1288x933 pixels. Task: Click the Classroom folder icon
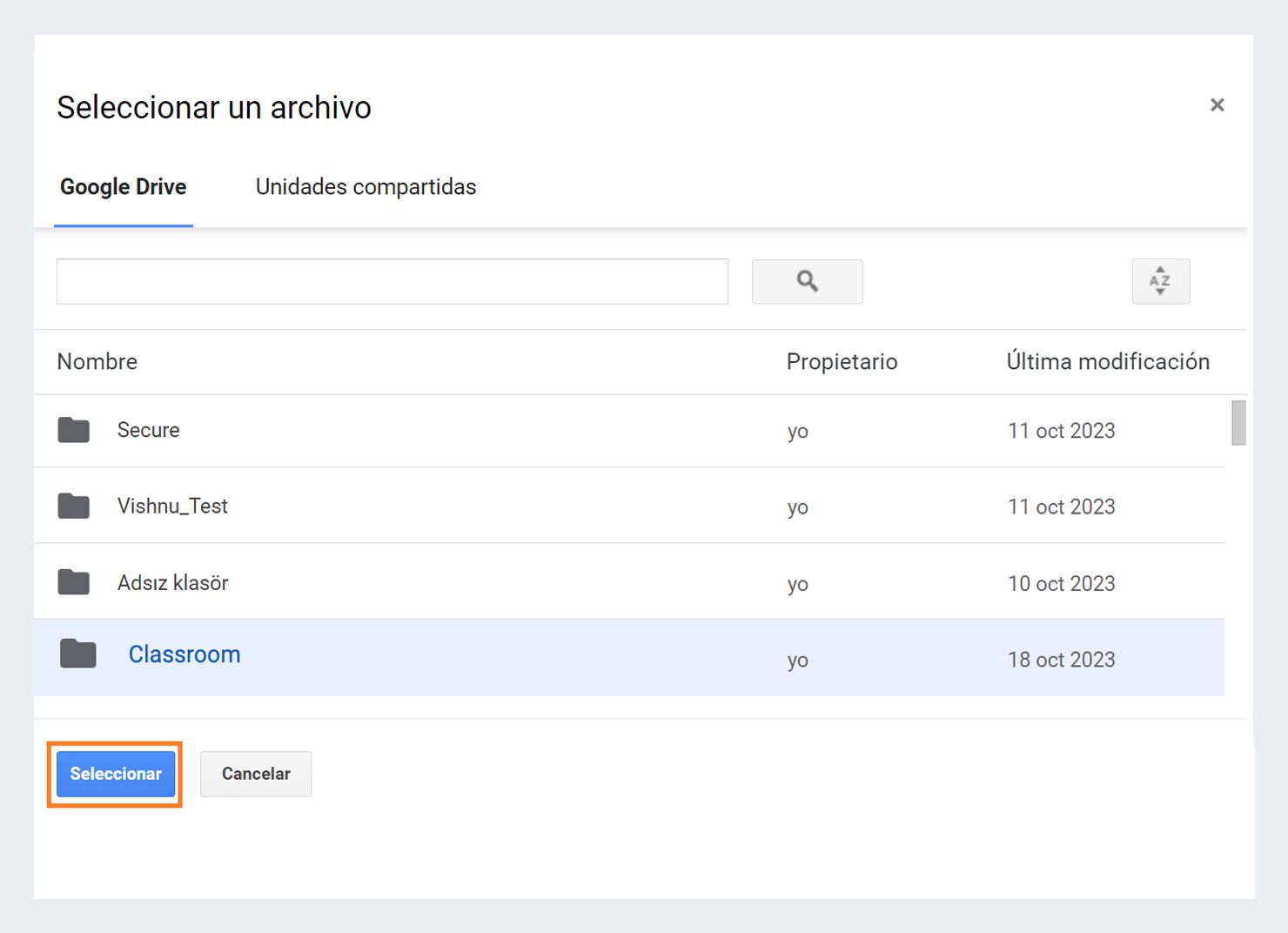click(x=78, y=654)
